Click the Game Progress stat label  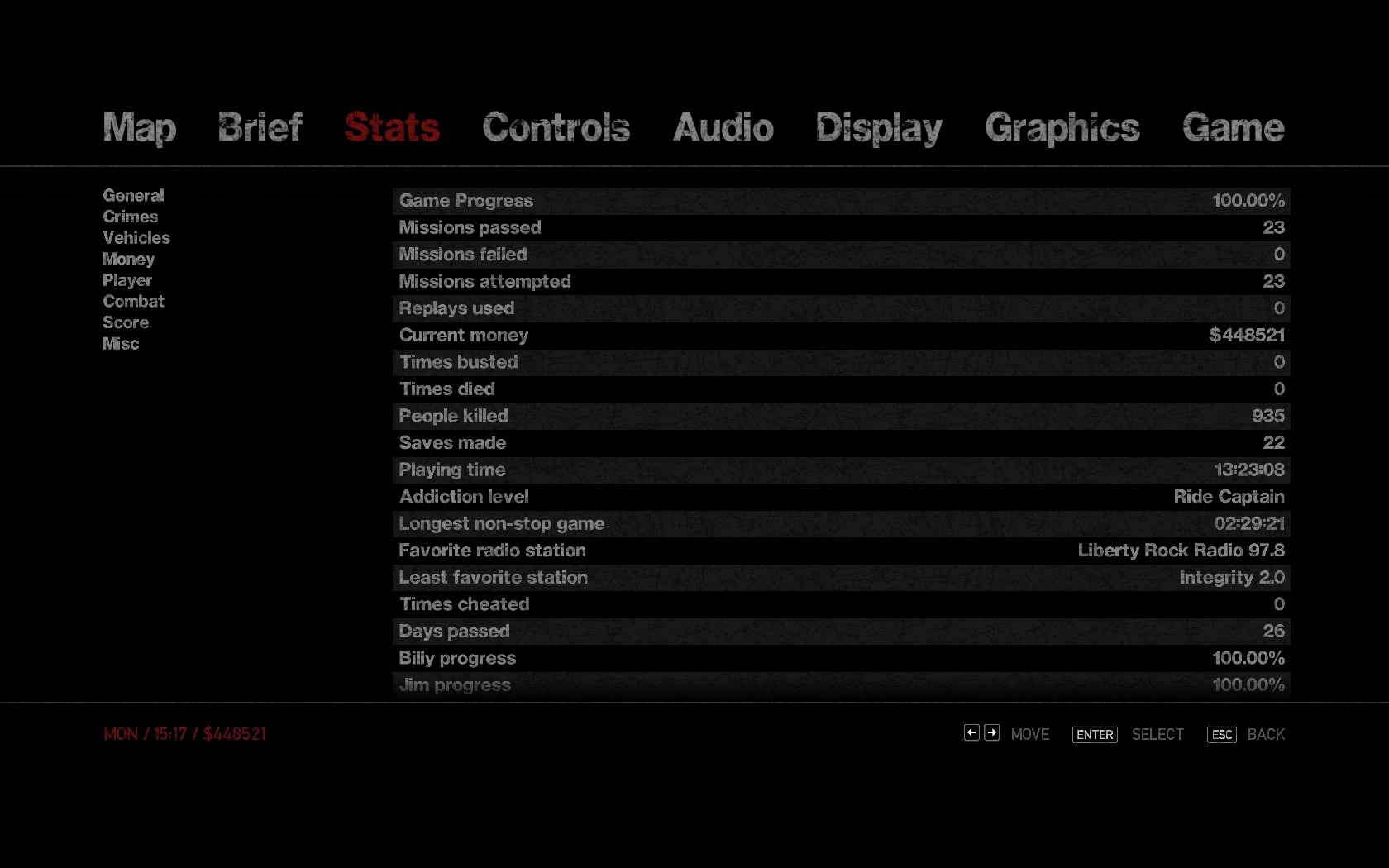point(466,201)
